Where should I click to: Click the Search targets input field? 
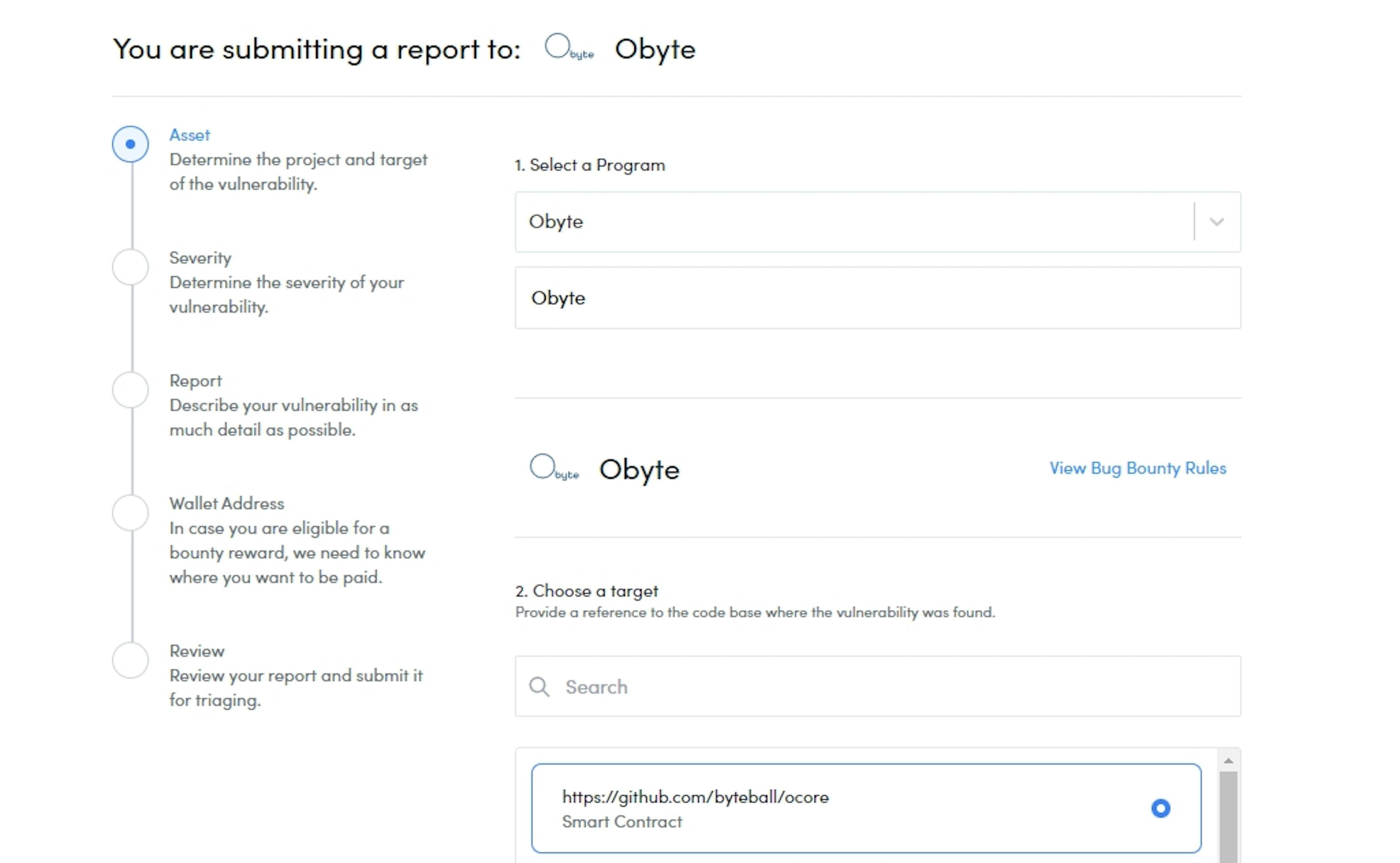pos(878,686)
